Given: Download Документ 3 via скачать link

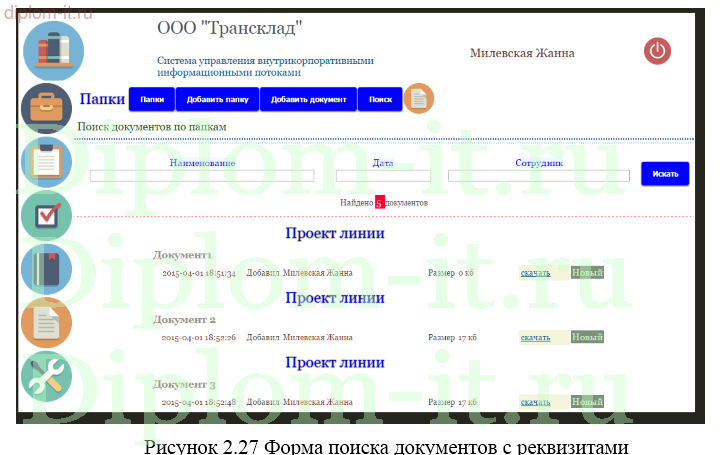Looking at the screenshot, I should click(536, 402).
